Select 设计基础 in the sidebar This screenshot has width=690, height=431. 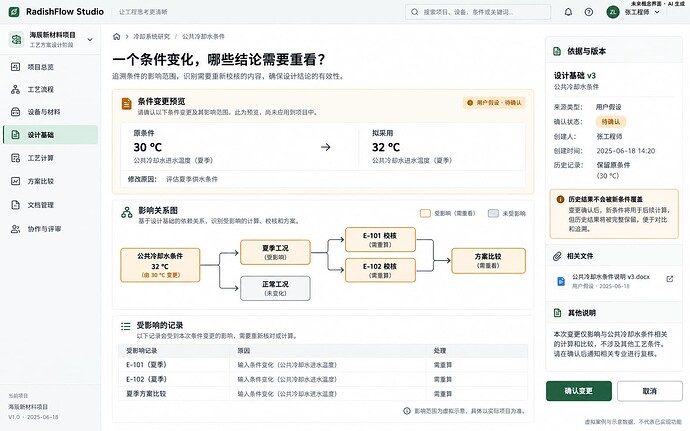(50, 135)
